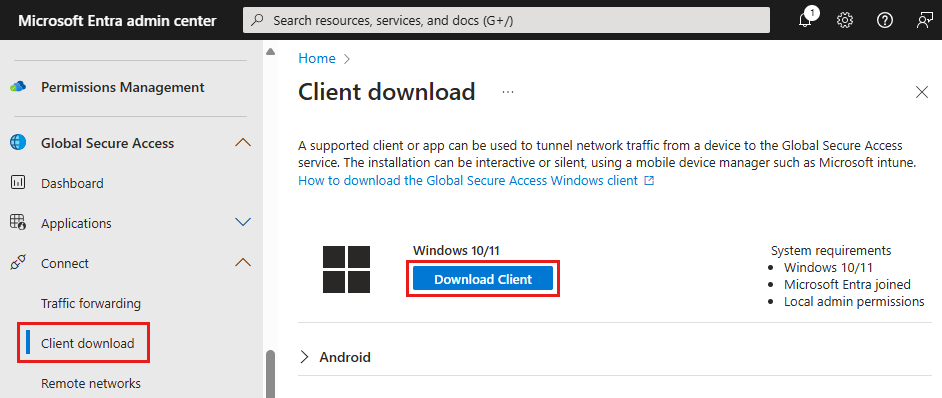Open Traffic forwarding in the sidebar
Screen dimensions: 942x398
(x=91, y=304)
